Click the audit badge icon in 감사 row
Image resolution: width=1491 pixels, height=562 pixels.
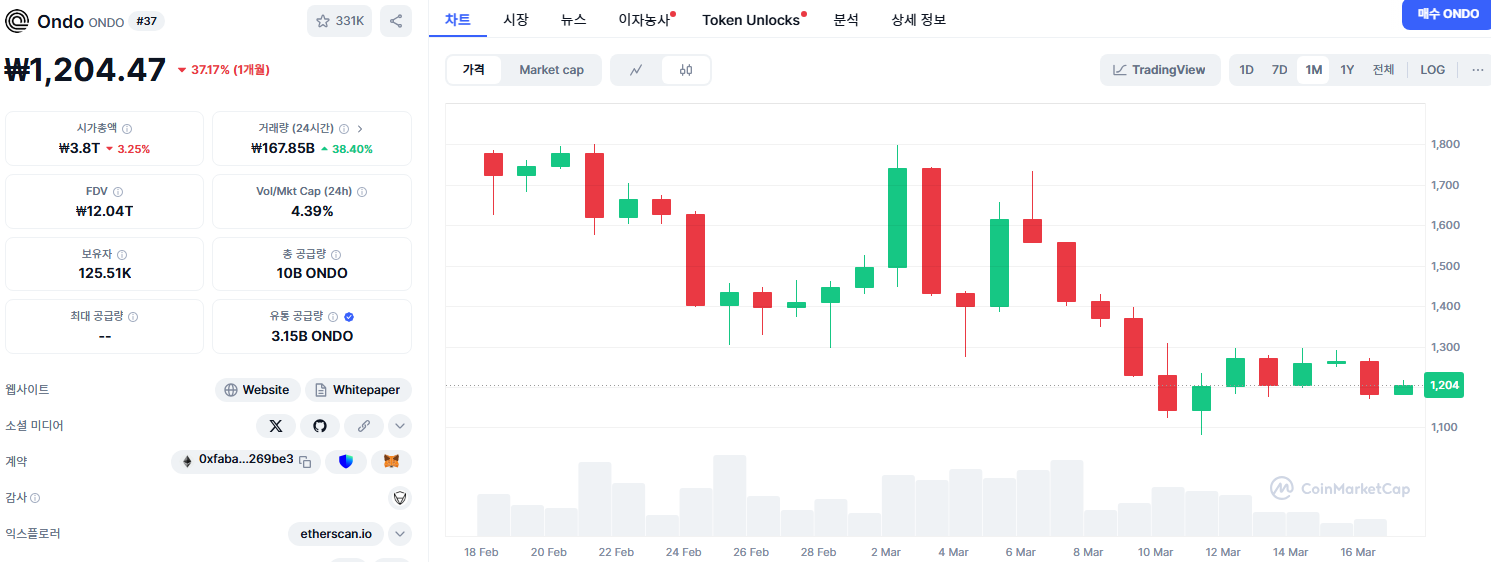[400, 498]
